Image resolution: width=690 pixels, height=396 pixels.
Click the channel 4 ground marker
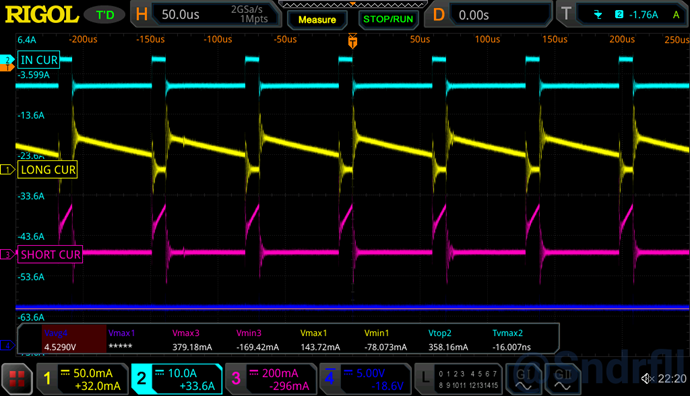tap(7, 345)
